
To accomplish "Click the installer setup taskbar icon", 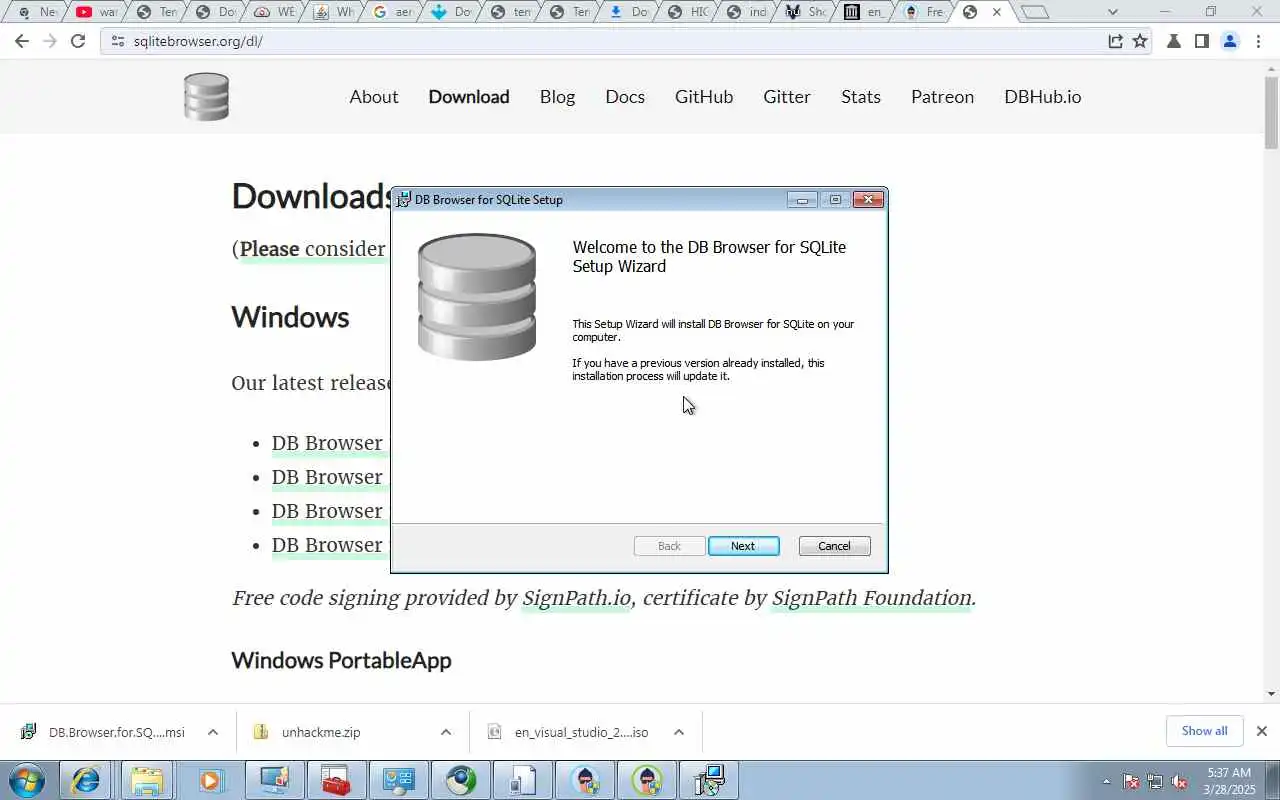I will 710,780.
